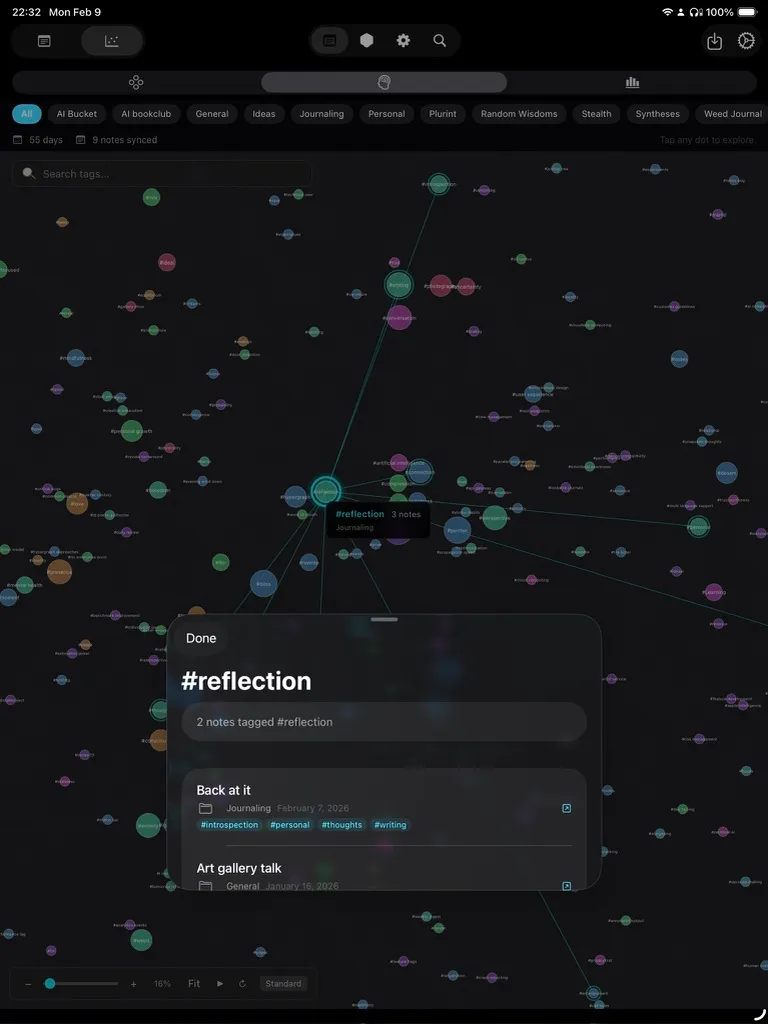Filter by AI bookclub folder
This screenshot has height=1024, width=768.
[146, 114]
